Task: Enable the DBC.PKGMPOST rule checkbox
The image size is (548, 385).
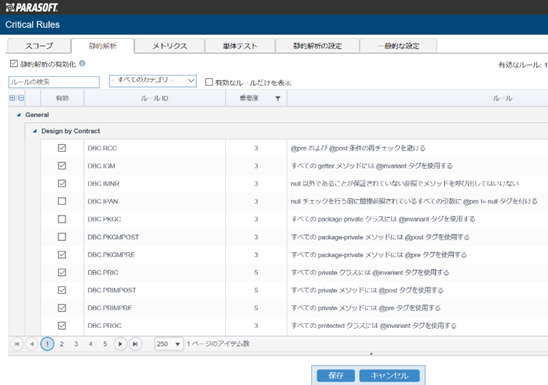Action: (62, 237)
